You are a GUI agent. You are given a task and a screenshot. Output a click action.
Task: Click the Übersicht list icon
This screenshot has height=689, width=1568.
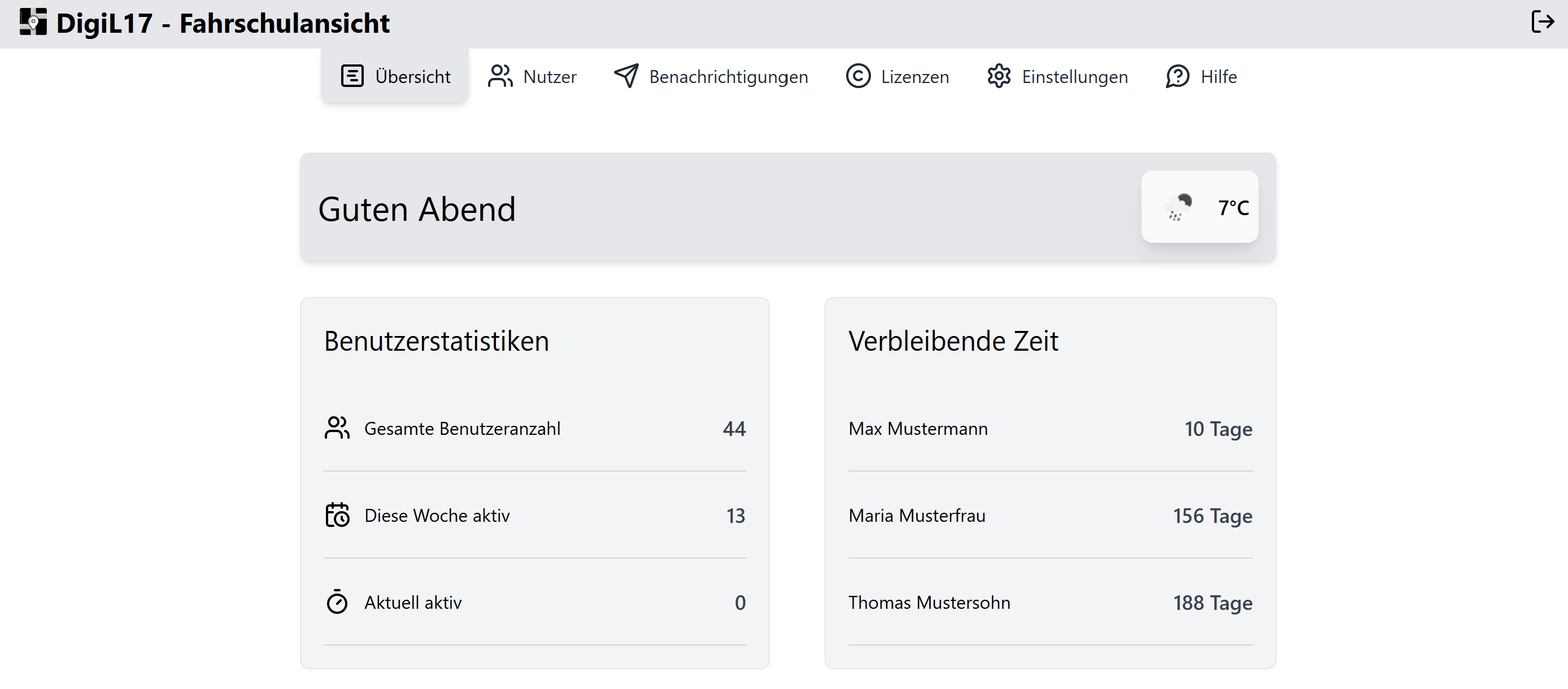[x=352, y=77]
